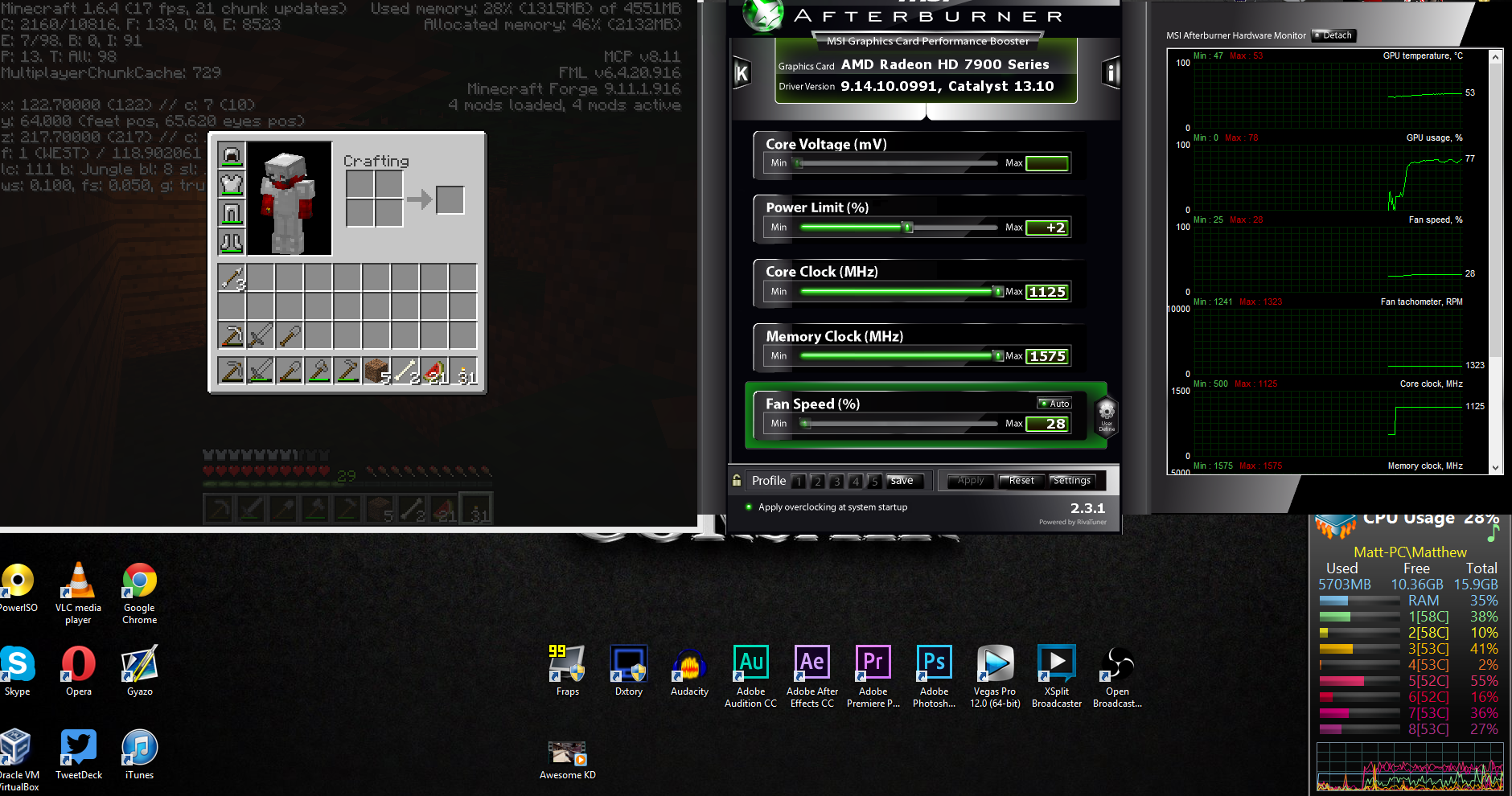Select the Google Chrome desktop icon
1512x796 pixels.
[139, 593]
